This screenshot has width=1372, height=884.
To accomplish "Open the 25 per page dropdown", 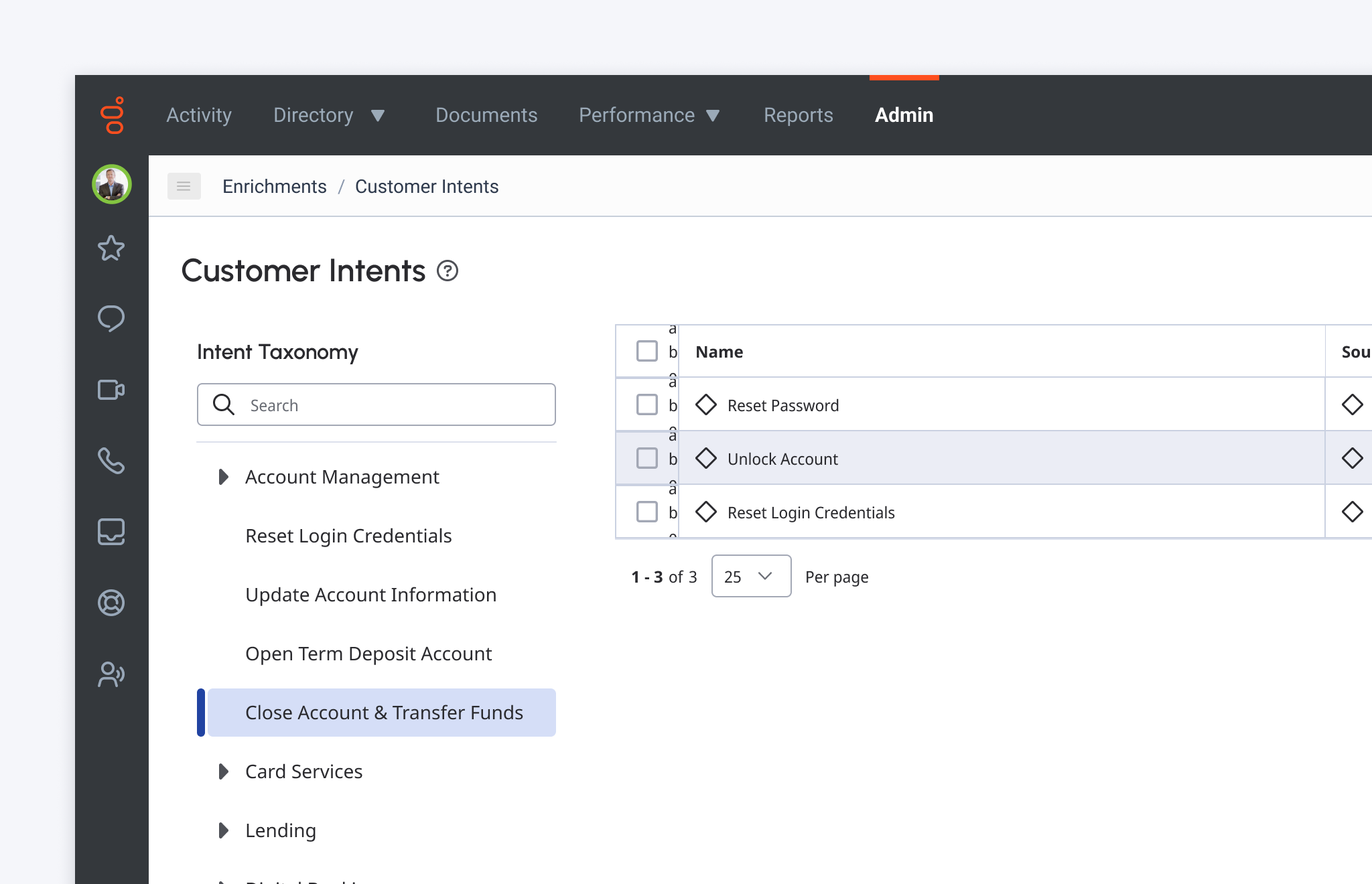I will click(x=751, y=576).
